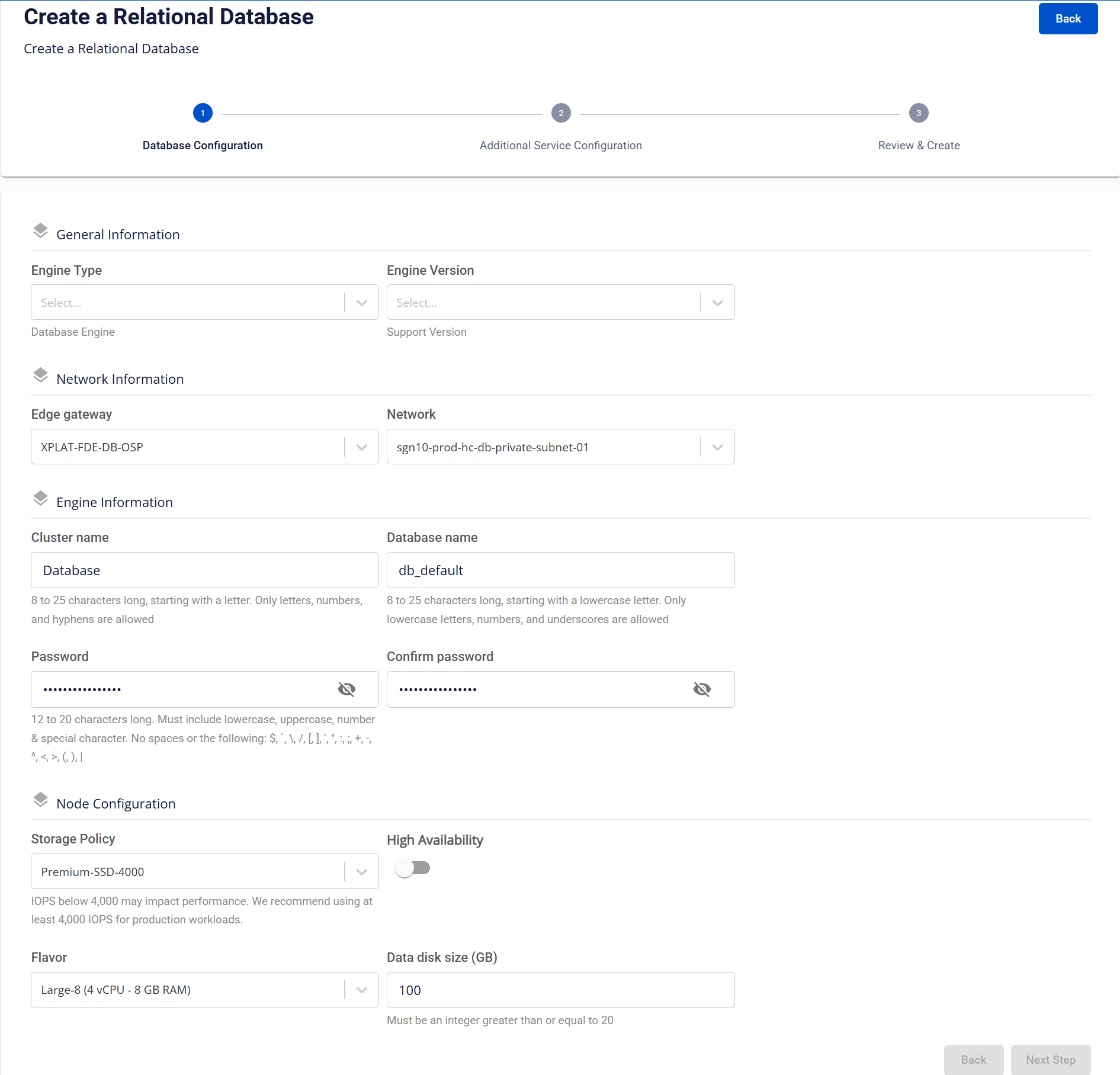Click the Network Information layers icon

coord(40,376)
